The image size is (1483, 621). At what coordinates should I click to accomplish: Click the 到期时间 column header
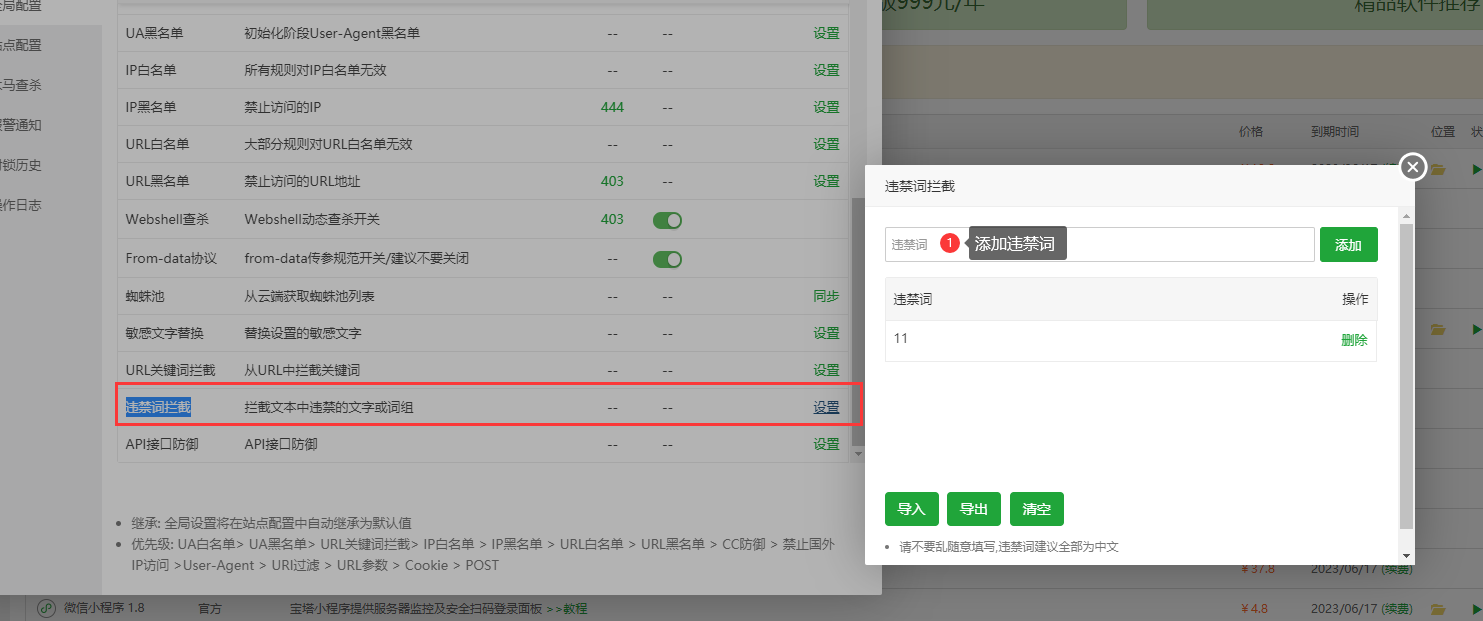[x=1335, y=132]
